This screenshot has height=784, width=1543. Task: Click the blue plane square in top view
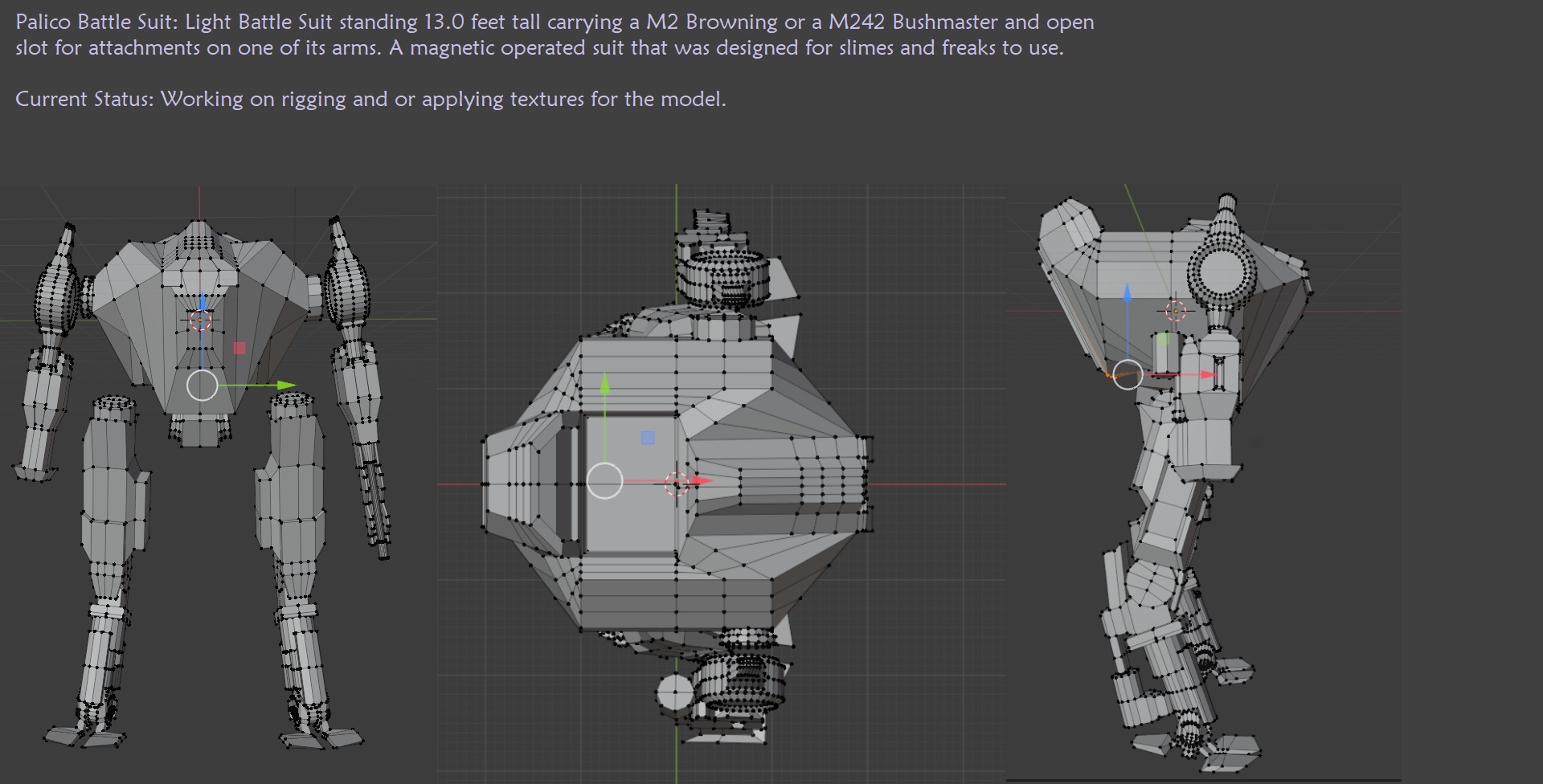648,438
